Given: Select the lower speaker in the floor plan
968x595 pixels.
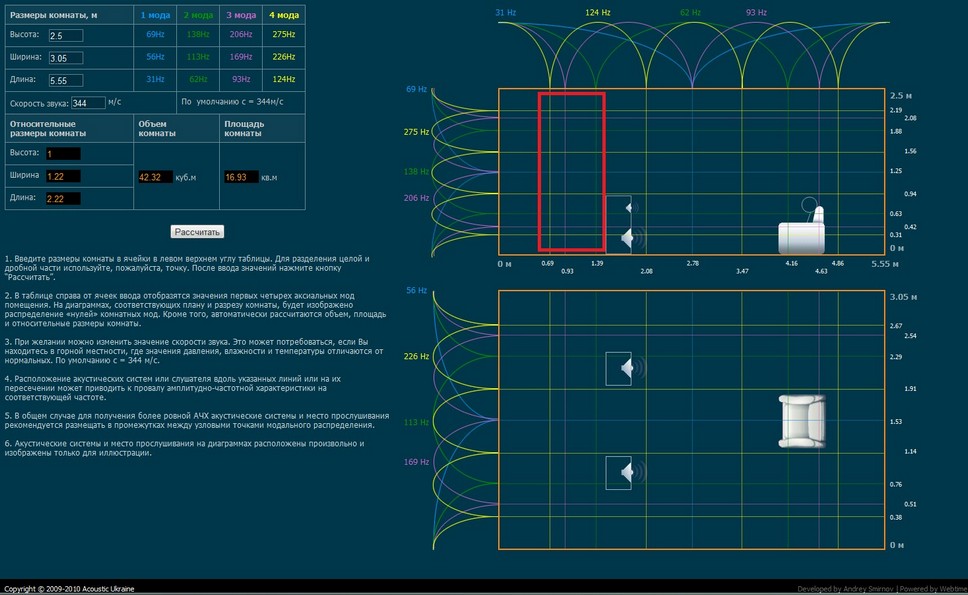Looking at the screenshot, I should pos(619,472).
